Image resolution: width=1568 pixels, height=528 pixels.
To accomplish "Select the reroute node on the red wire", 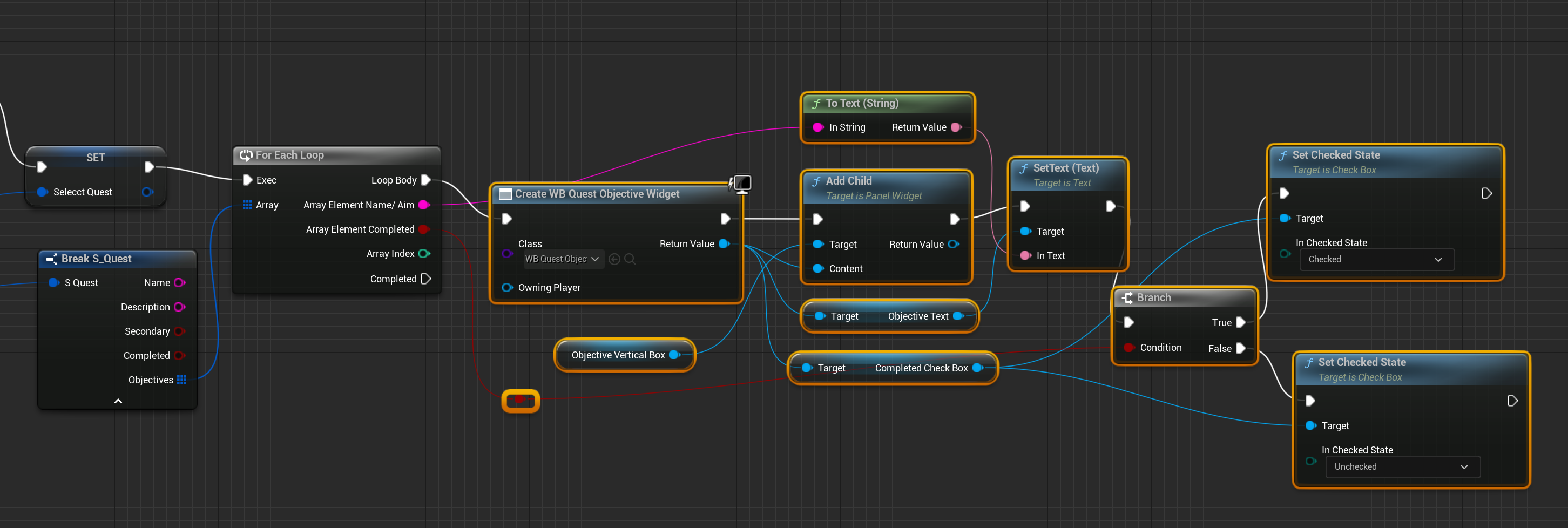I will tap(521, 400).
